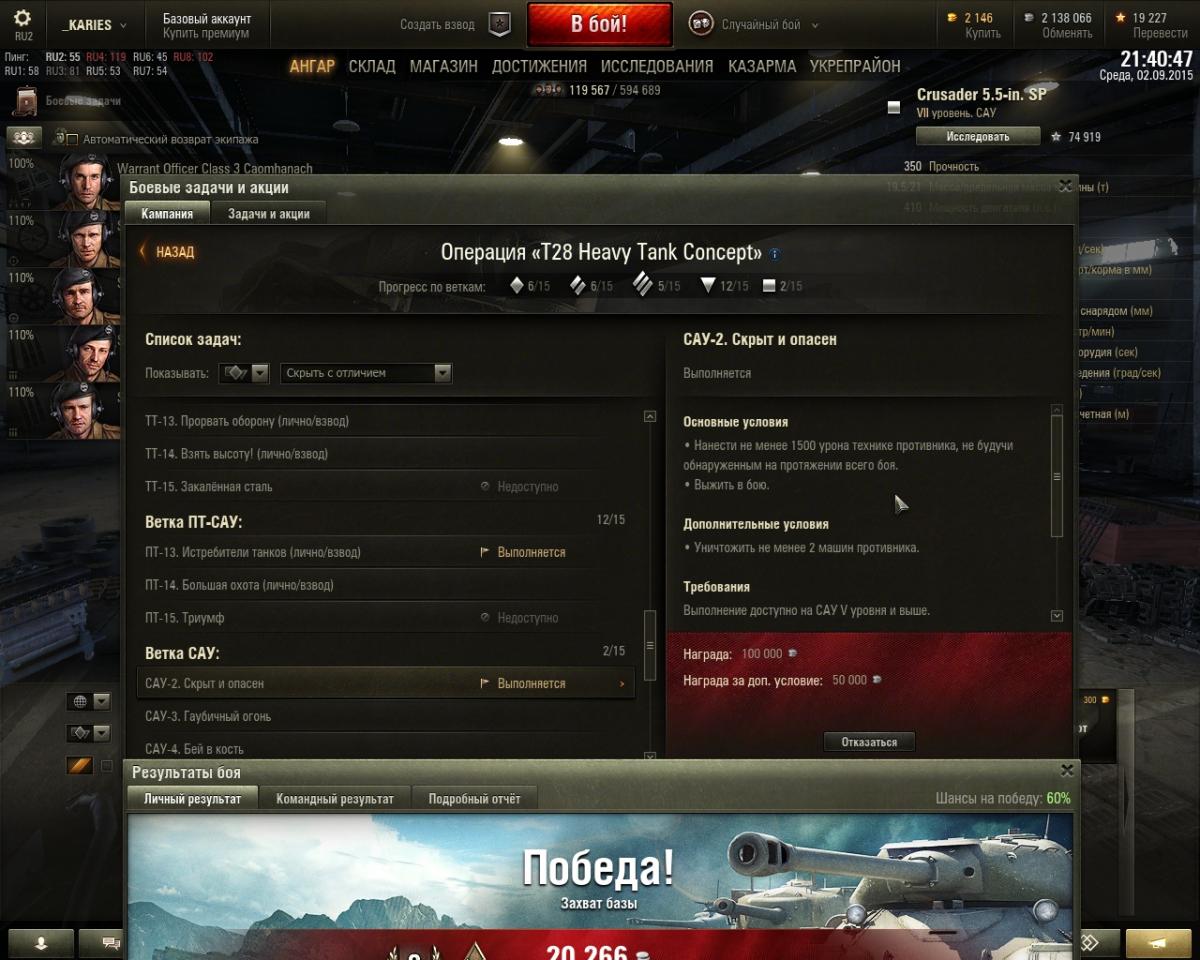The height and width of the screenshot is (960, 1200).
Task: Select the tank destroyer branch progress icon
Action: click(x=708, y=286)
